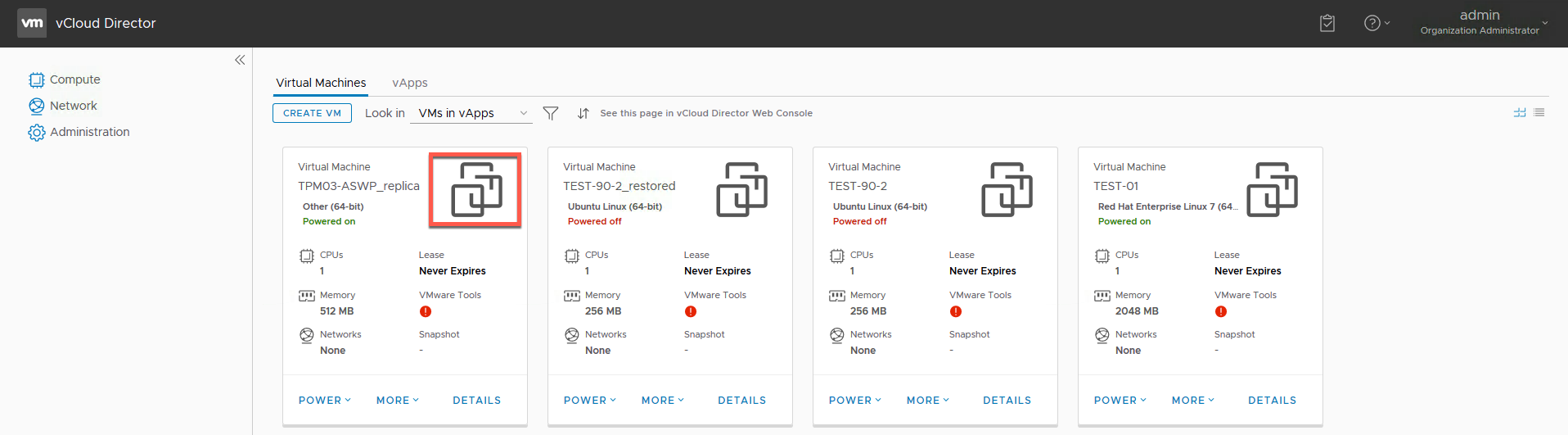The height and width of the screenshot is (435, 1568).
Task: Click VMware Tools warning icon on TEST-01
Action: click(1221, 311)
